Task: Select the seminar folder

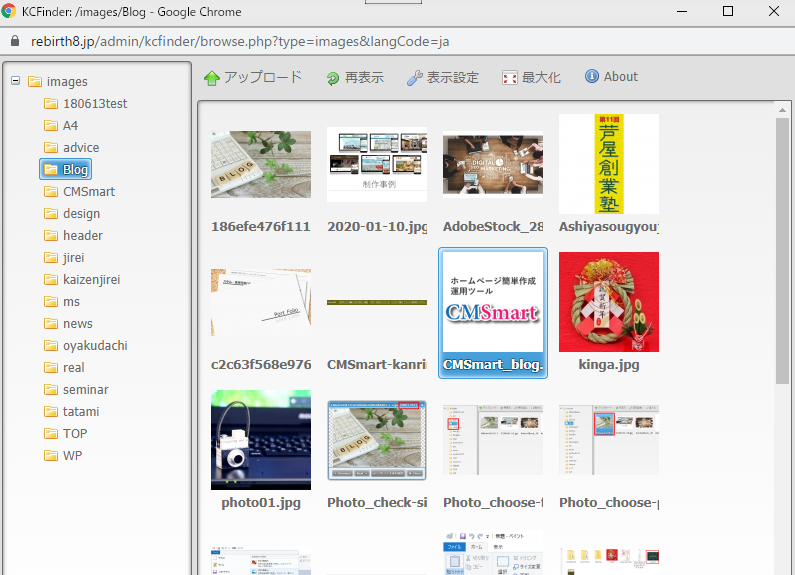Action: coord(85,389)
